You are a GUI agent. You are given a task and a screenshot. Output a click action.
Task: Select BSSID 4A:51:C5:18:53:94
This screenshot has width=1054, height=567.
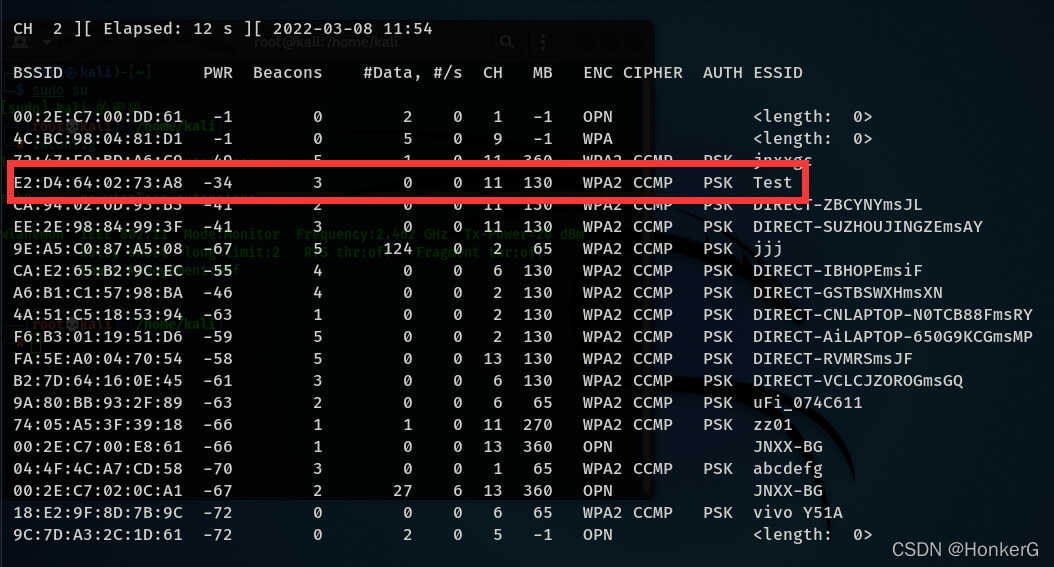coord(97,315)
